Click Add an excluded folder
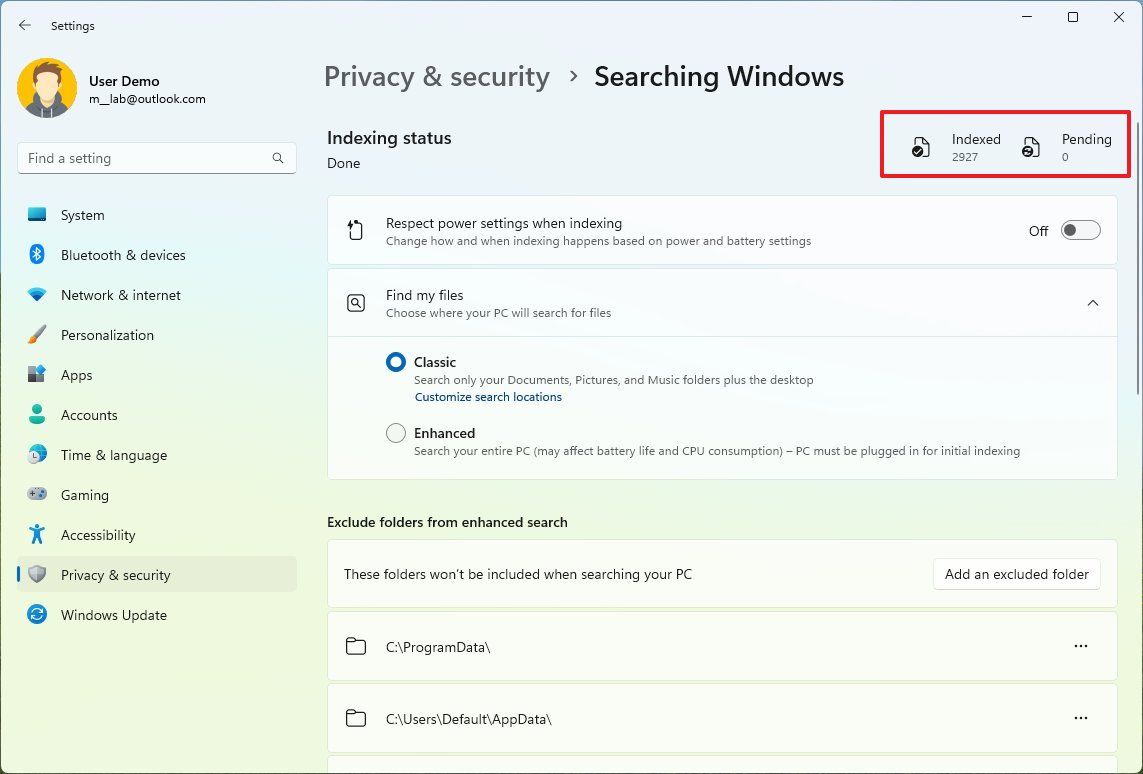This screenshot has width=1143, height=774. pyautogui.click(x=1016, y=574)
